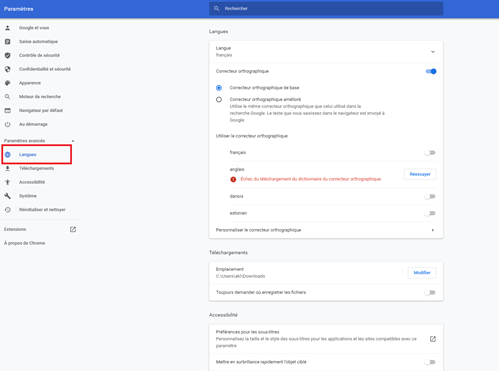Select Correcteur orthographique amélioré radio button
This screenshot has width=500, height=371.
pos(219,99)
